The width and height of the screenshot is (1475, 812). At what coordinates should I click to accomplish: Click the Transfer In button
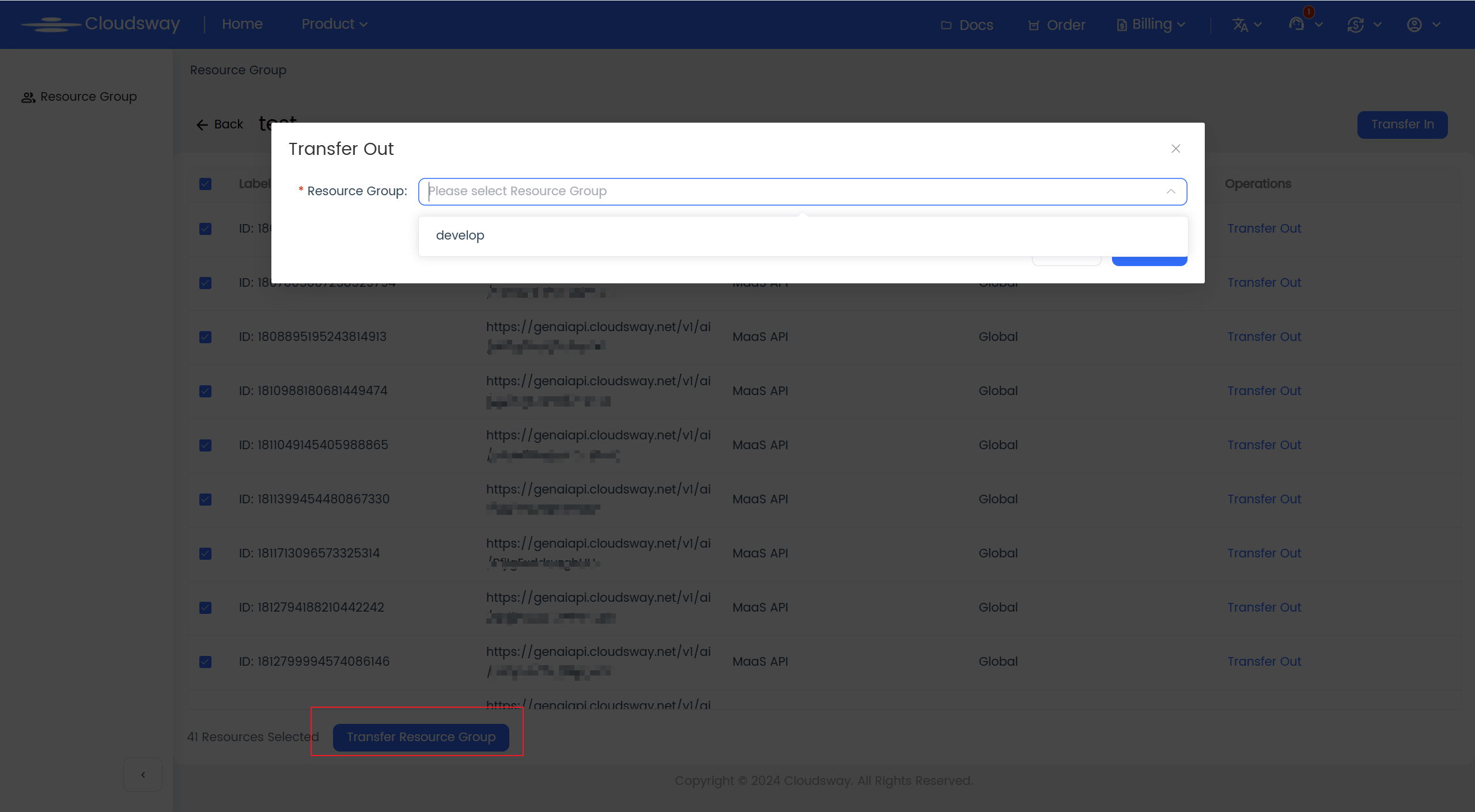coord(1402,124)
